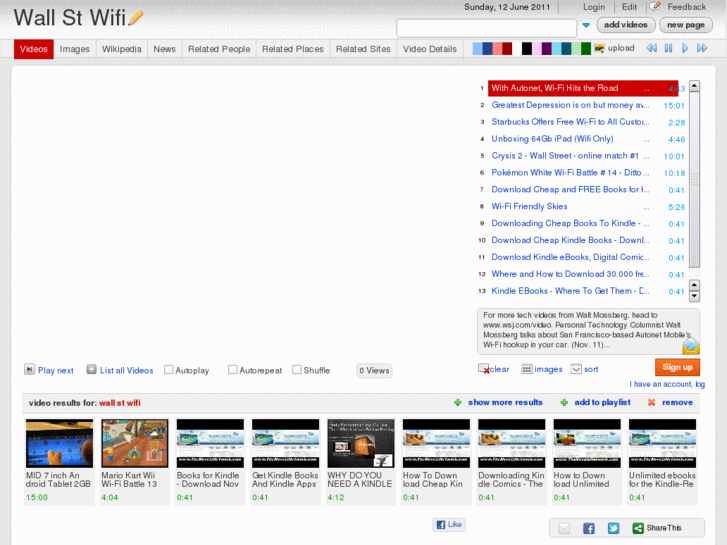Click the orange Sign up button
Image resolution: width=727 pixels, height=545 pixels.
click(677, 367)
